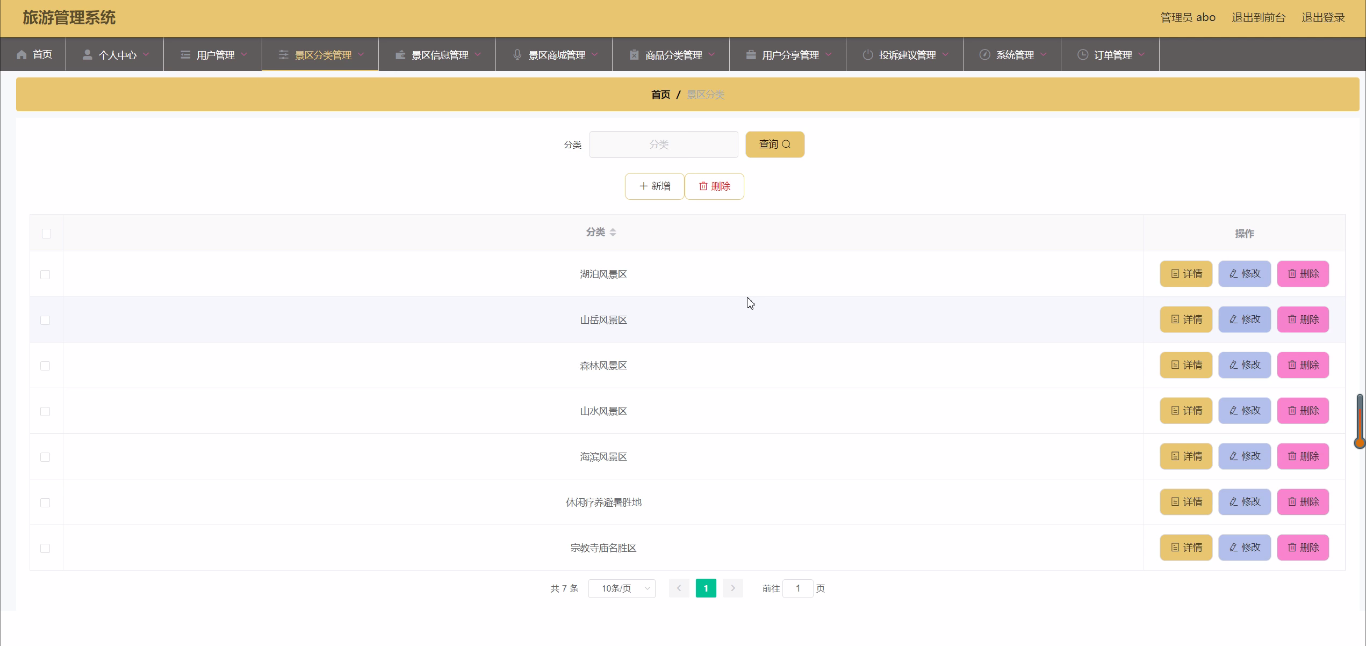The width and height of the screenshot is (1366, 646).
Task: Click the 森林风景区 category cell
Action: point(603,366)
